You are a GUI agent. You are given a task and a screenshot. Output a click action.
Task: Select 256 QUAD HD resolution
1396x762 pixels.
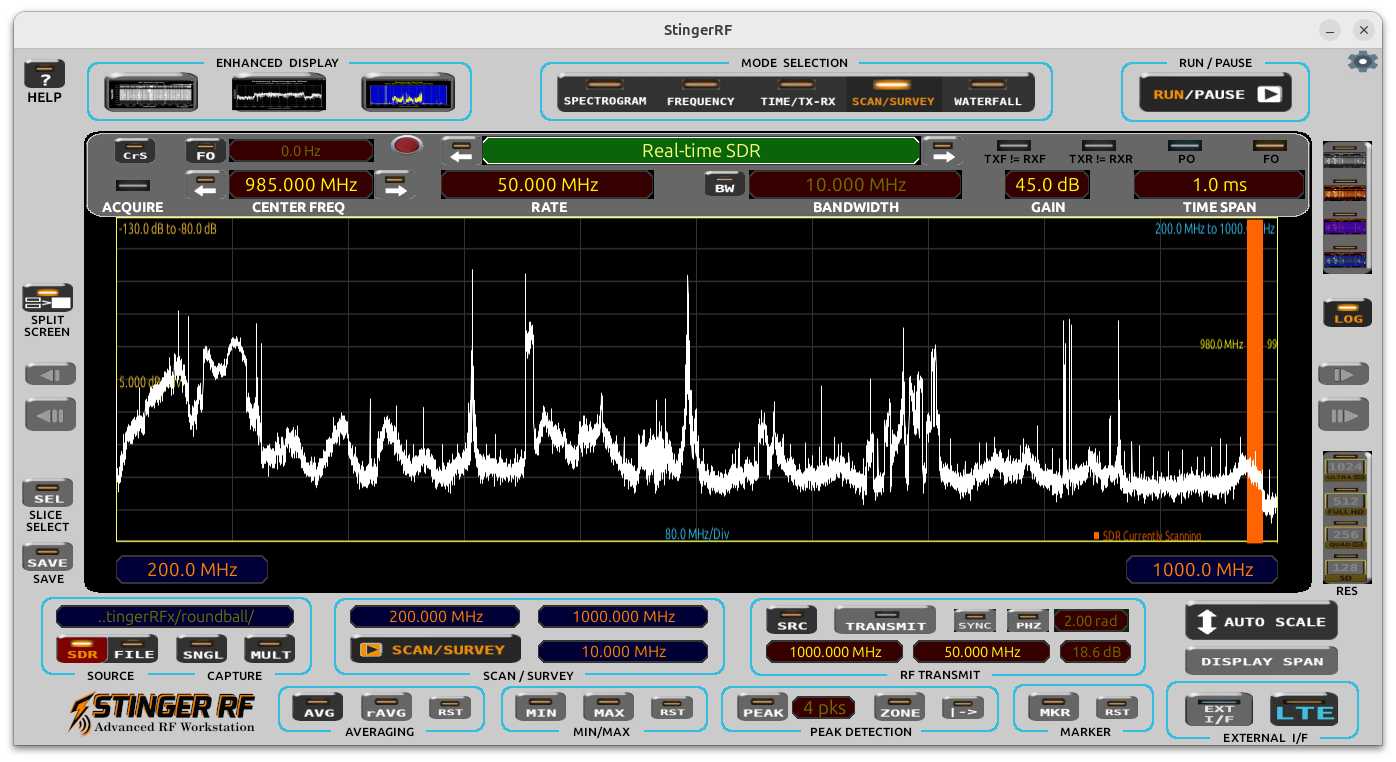tap(1345, 536)
